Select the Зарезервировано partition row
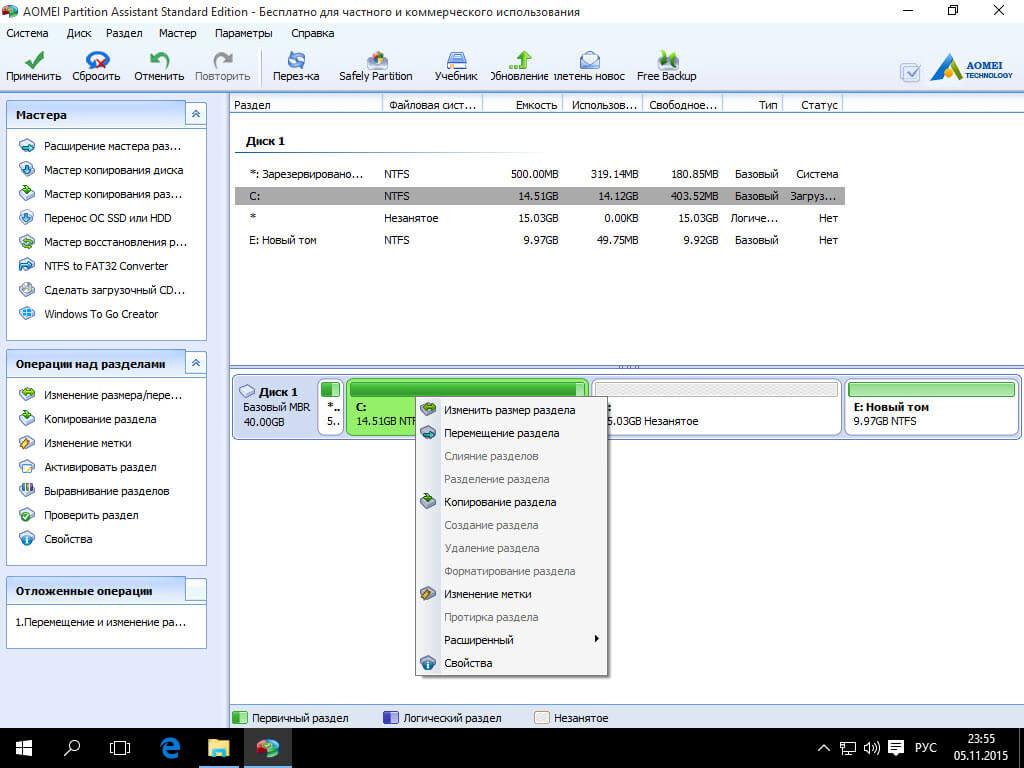Screen dimensions: 1024x768 coord(539,174)
